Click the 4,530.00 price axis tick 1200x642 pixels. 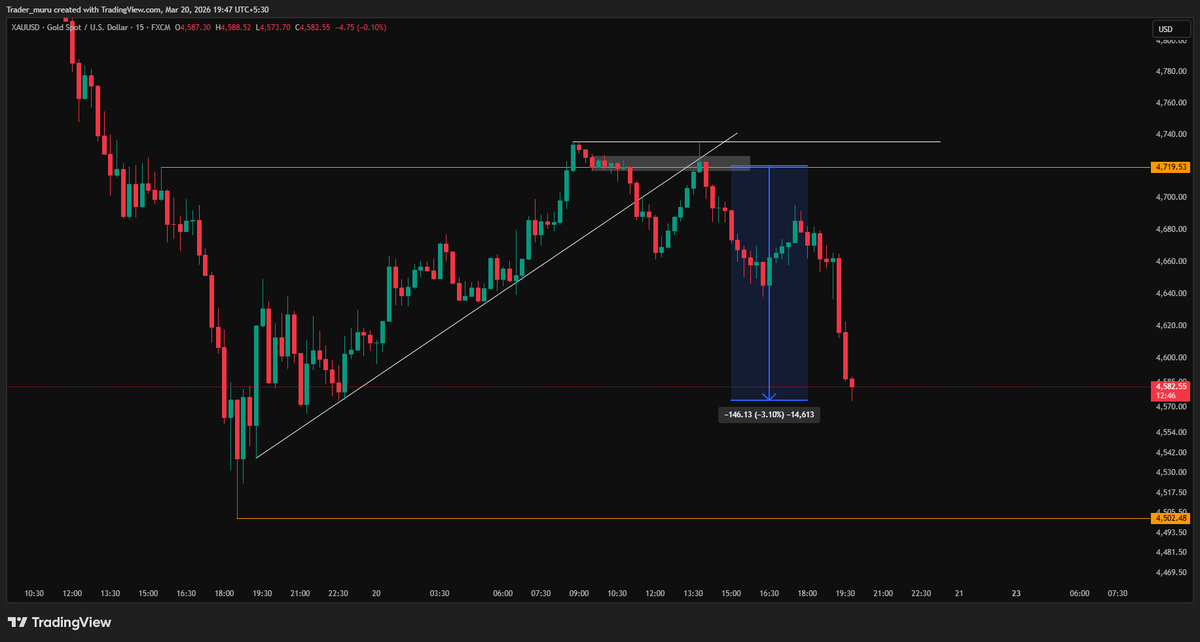pyautogui.click(x=1170, y=471)
